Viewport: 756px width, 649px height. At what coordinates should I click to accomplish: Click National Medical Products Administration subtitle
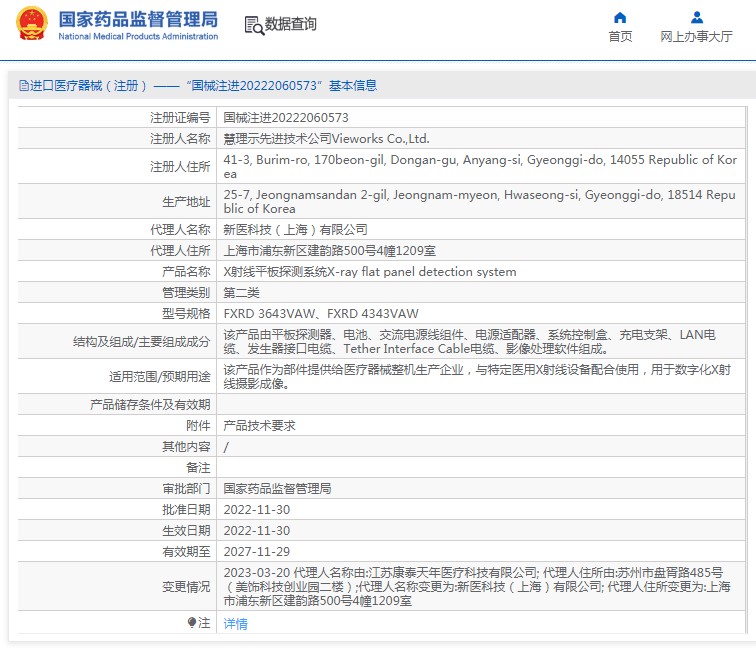point(138,36)
